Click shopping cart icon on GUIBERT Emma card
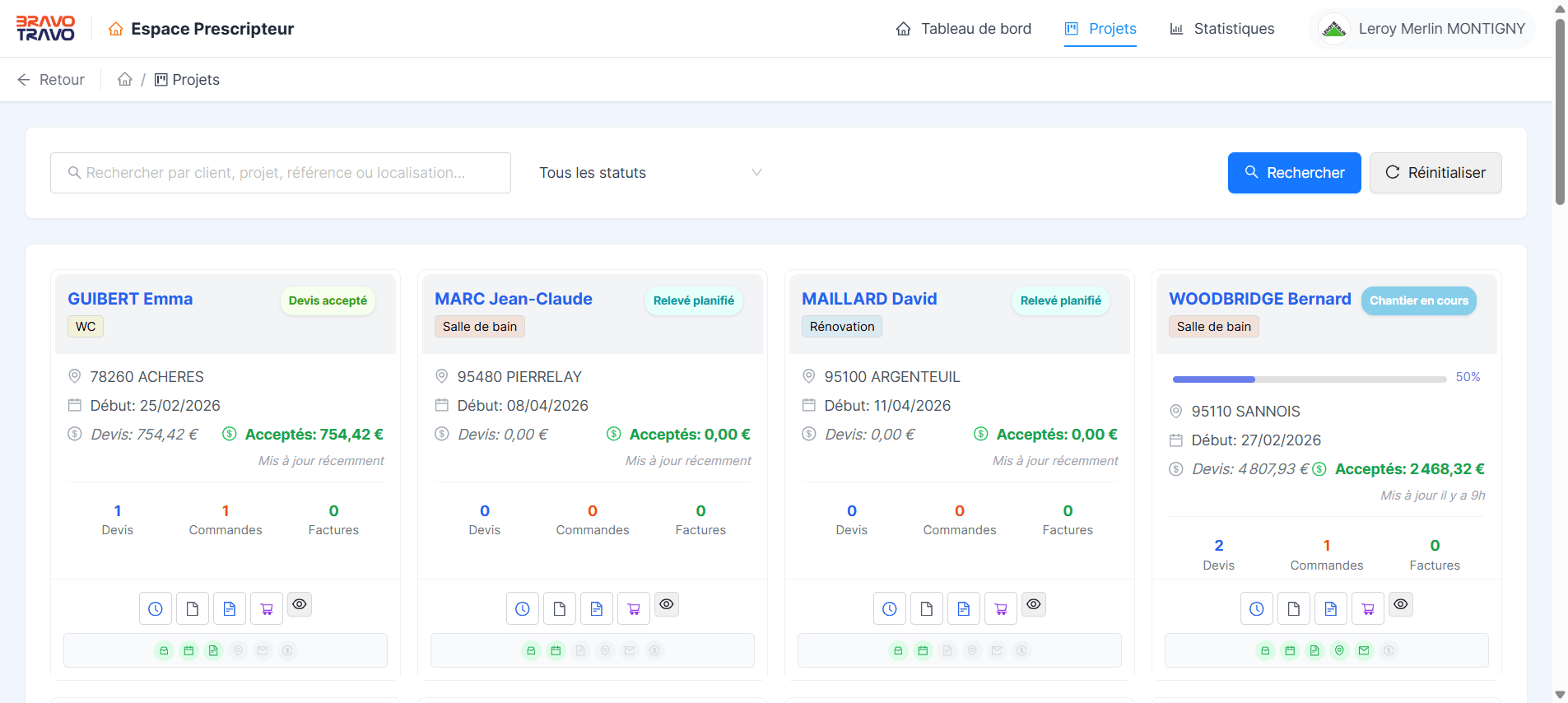This screenshot has height=703, width=1568. (267, 608)
